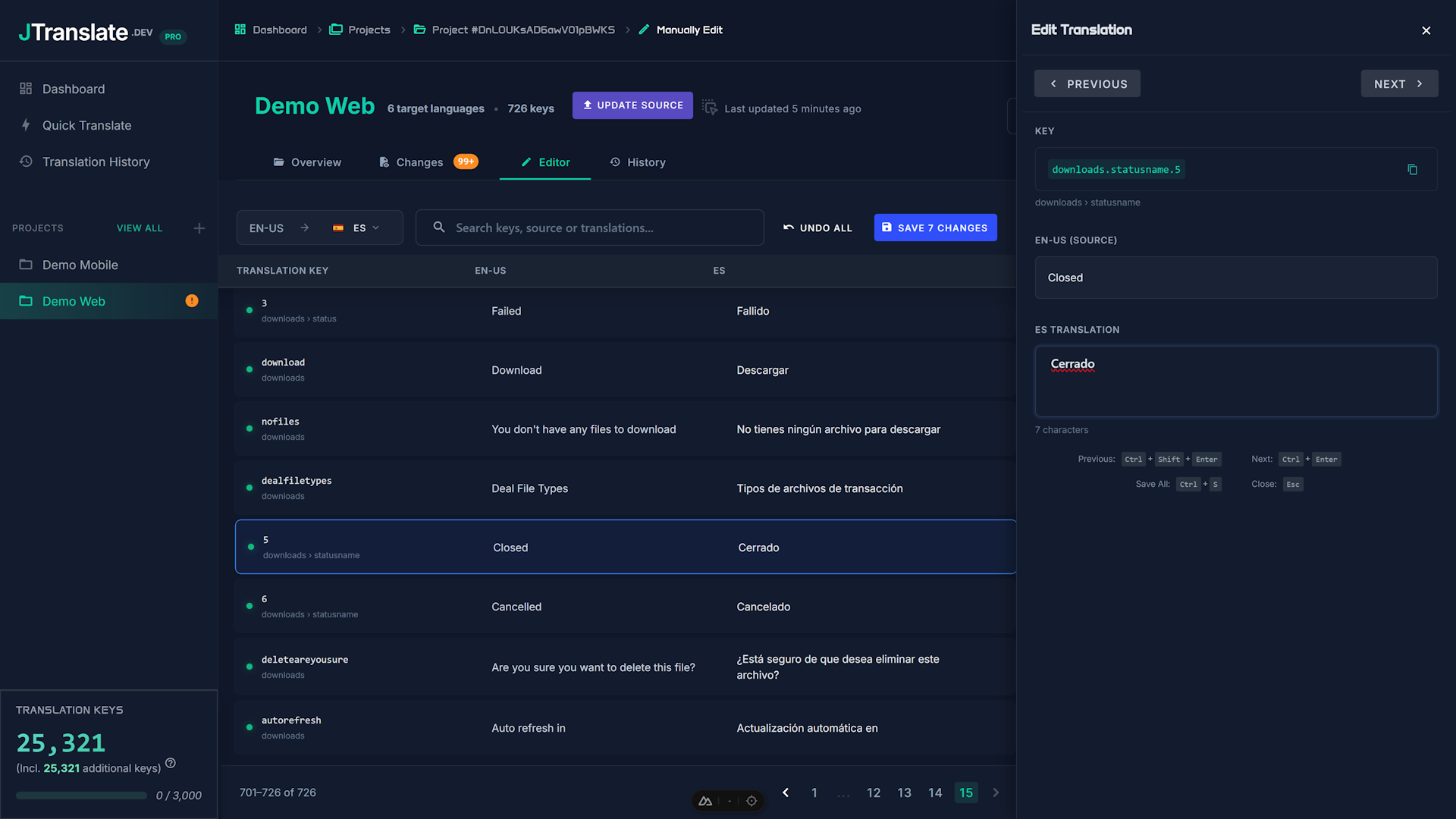Image resolution: width=1456 pixels, height=819 pixels.
Task: Go to next page arrow in pagination
Action: (996, 792)
